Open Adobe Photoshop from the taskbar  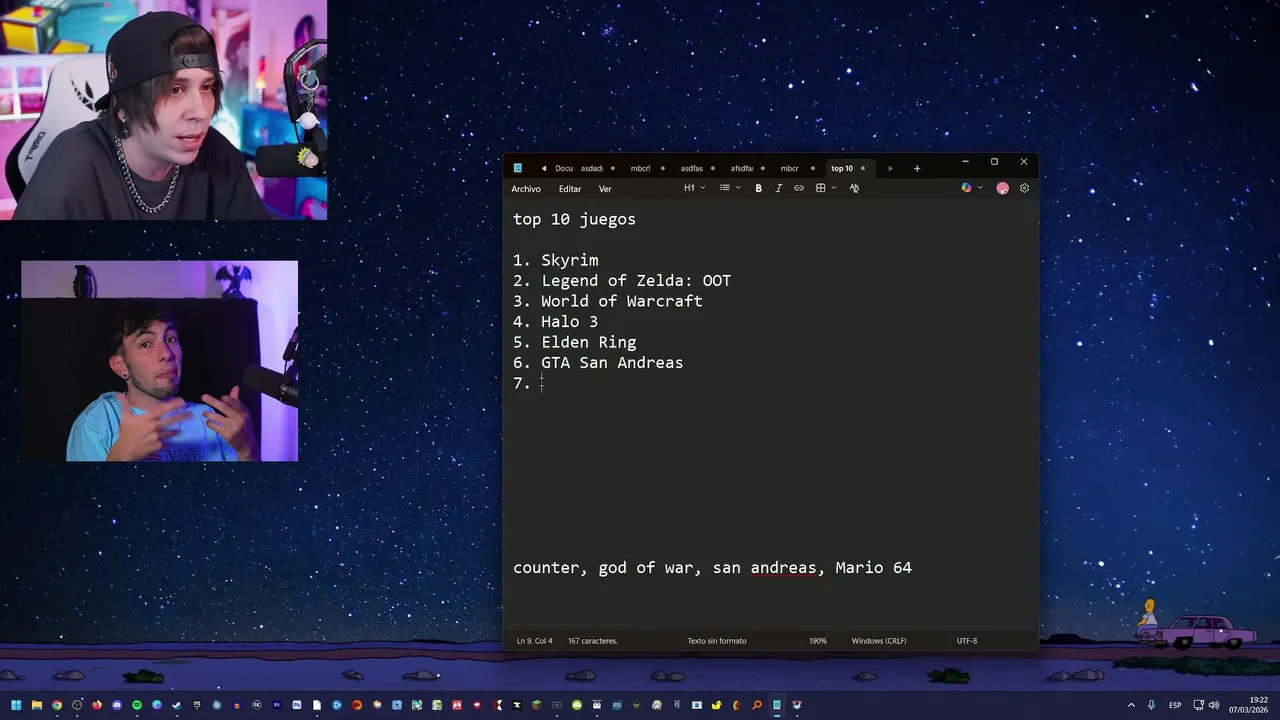coord(296,705)
